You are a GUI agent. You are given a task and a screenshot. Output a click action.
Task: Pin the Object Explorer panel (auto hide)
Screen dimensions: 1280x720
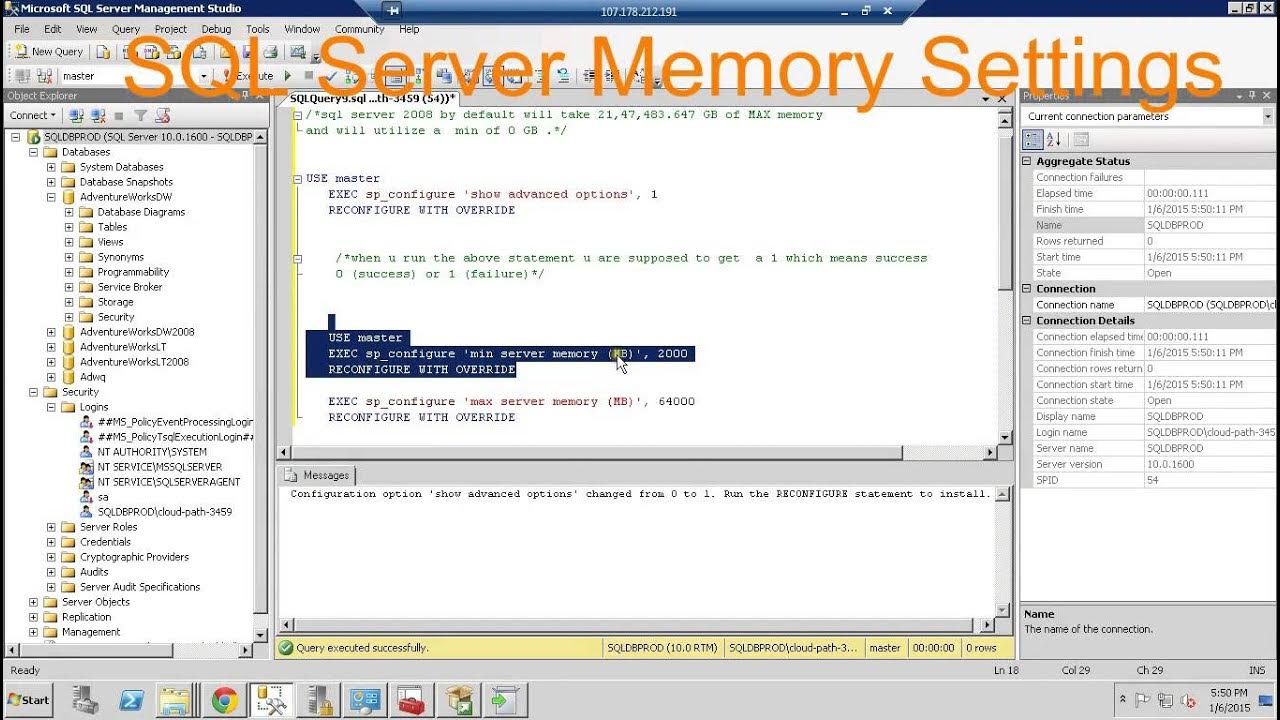point(245,96)
